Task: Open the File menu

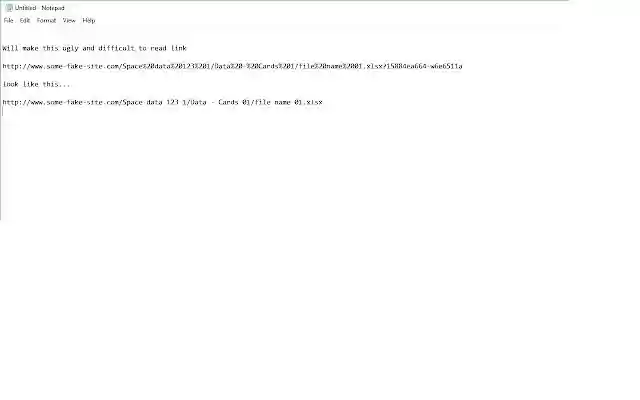Action: click(9, 20)
